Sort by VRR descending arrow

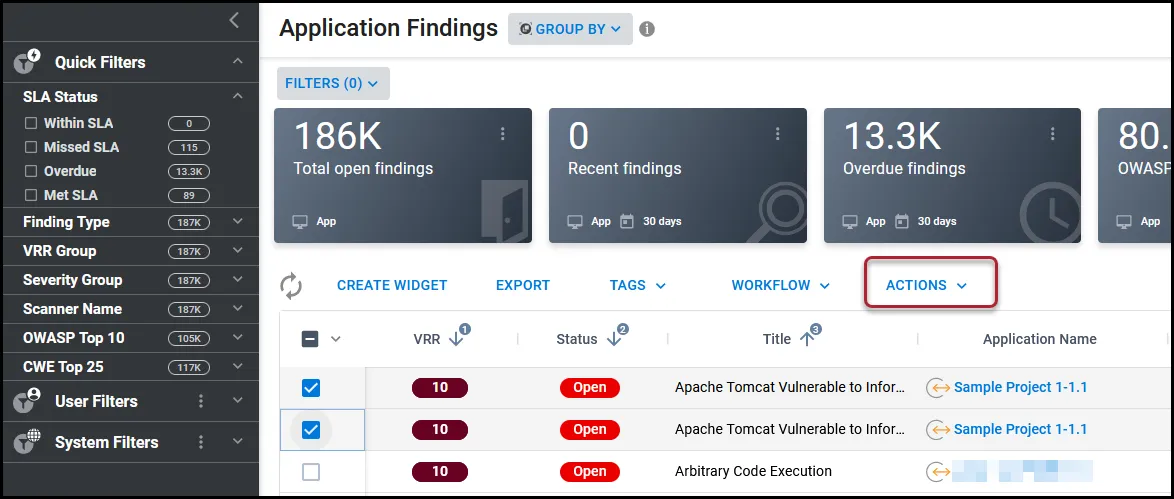tap(456, 339)
